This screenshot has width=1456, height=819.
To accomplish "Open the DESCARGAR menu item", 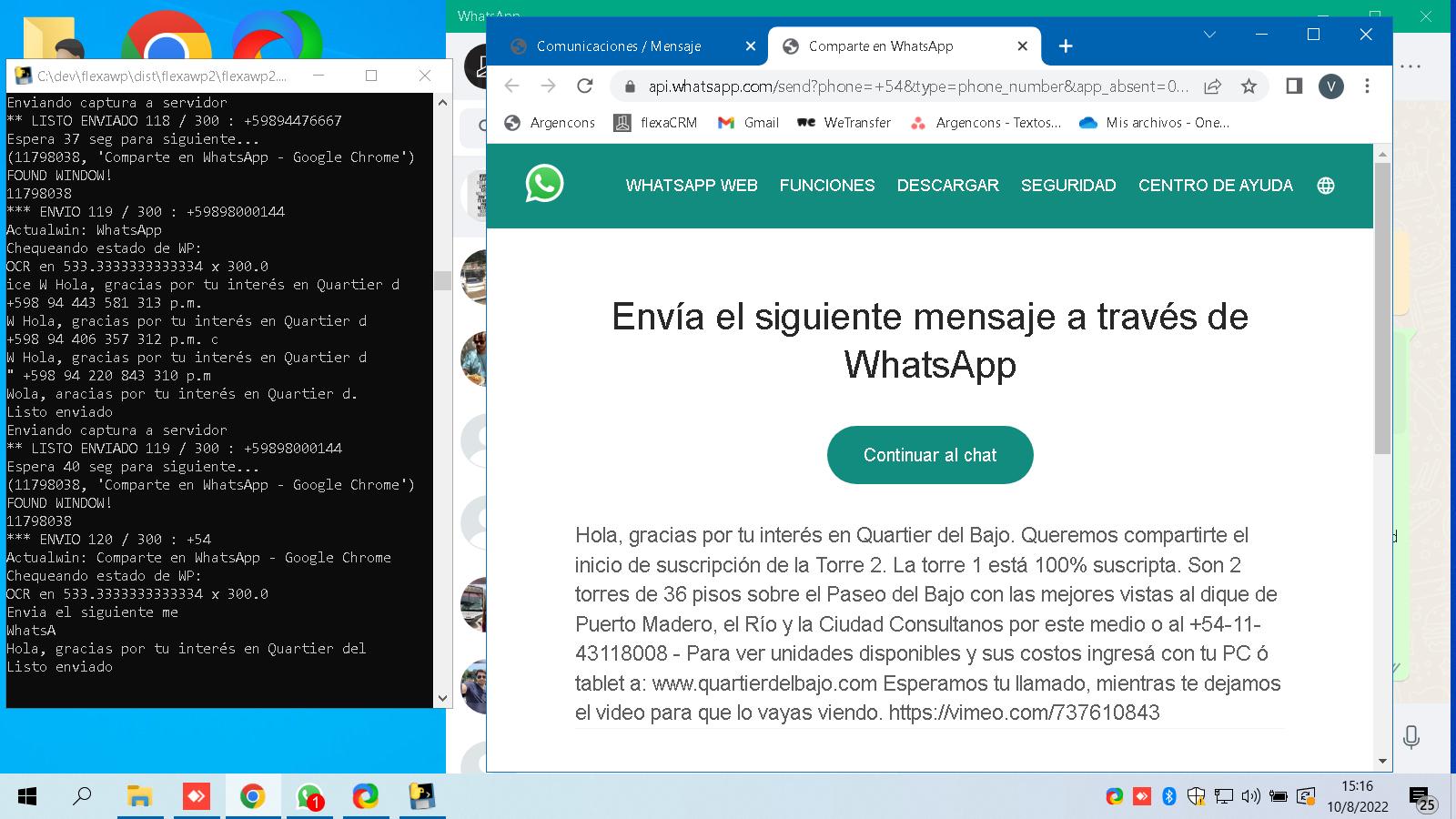I will (948, 186).
